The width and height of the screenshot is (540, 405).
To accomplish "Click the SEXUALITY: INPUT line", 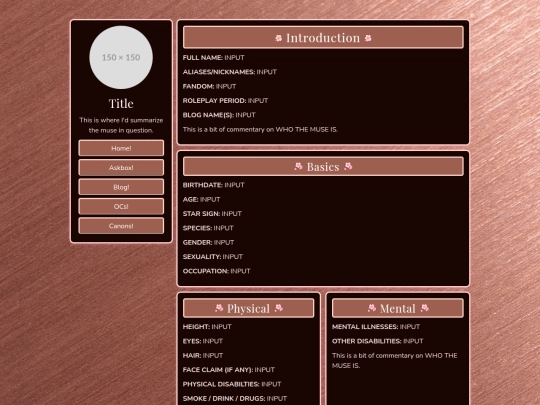I will [x=213, y=257].
